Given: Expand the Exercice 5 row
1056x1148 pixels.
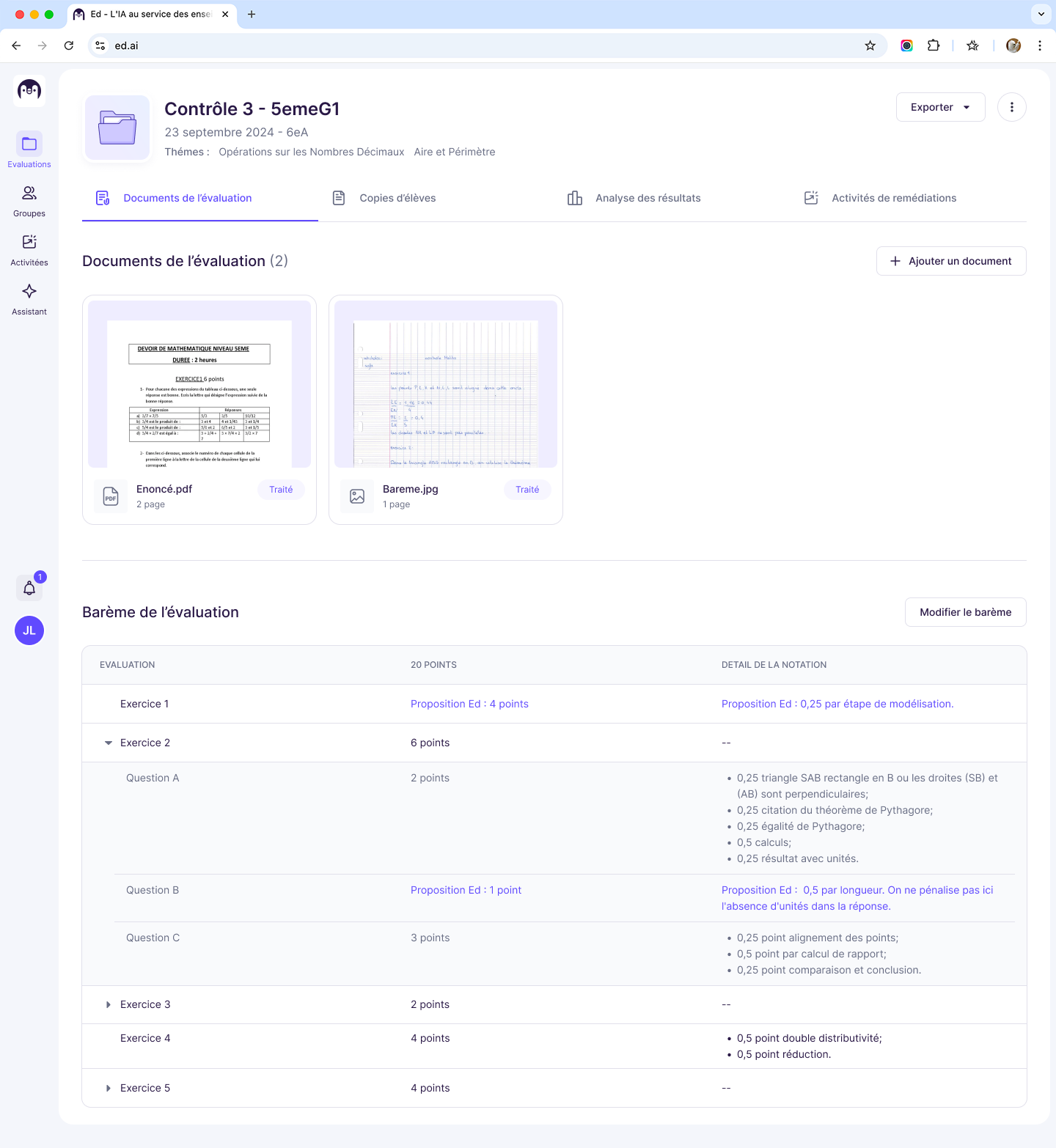Looking at the screenshot, I should [x=109, y=1088].
